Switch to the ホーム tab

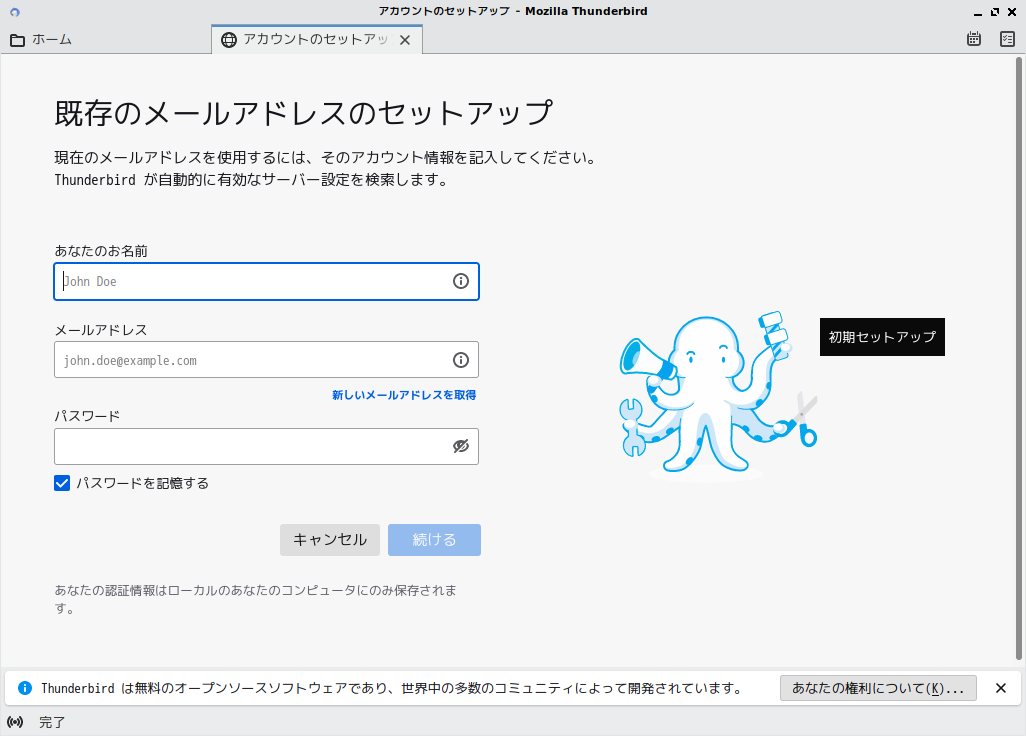(x=106, y=40)
